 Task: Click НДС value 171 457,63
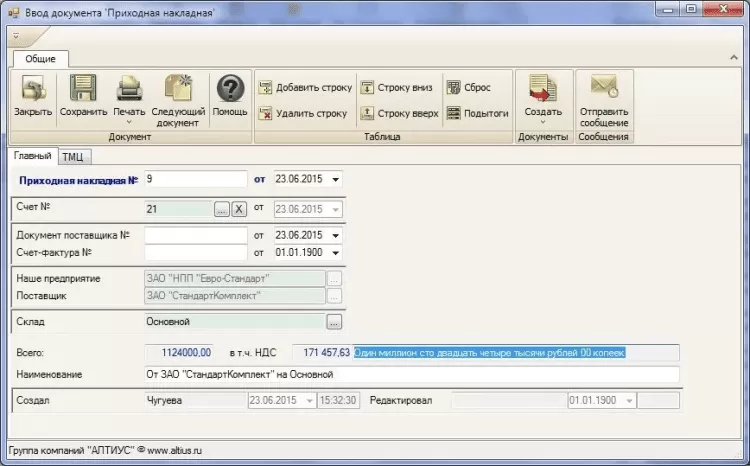click(x=322, y=353)
